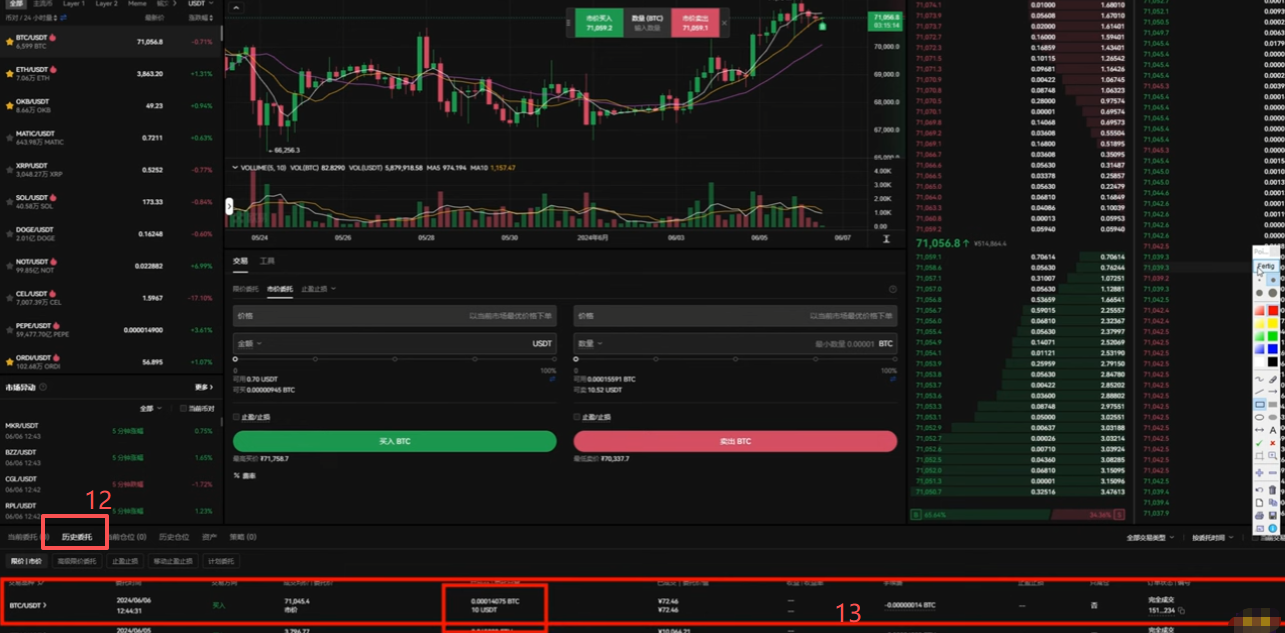Click the green 买入 BTC button
This screenshot has width=1285, height=633.
(394, 441)
